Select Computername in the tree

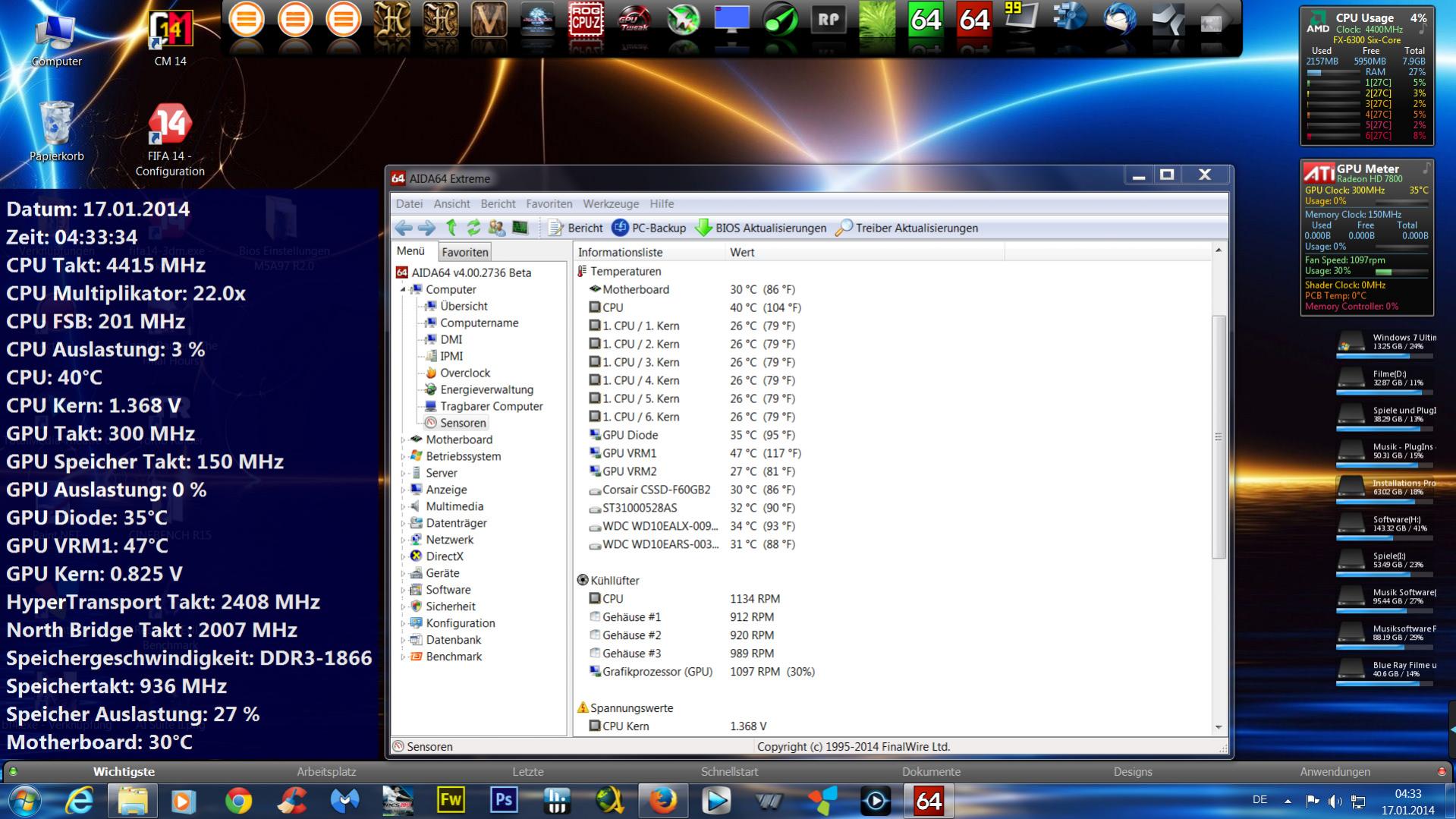(x=479, y=323)
